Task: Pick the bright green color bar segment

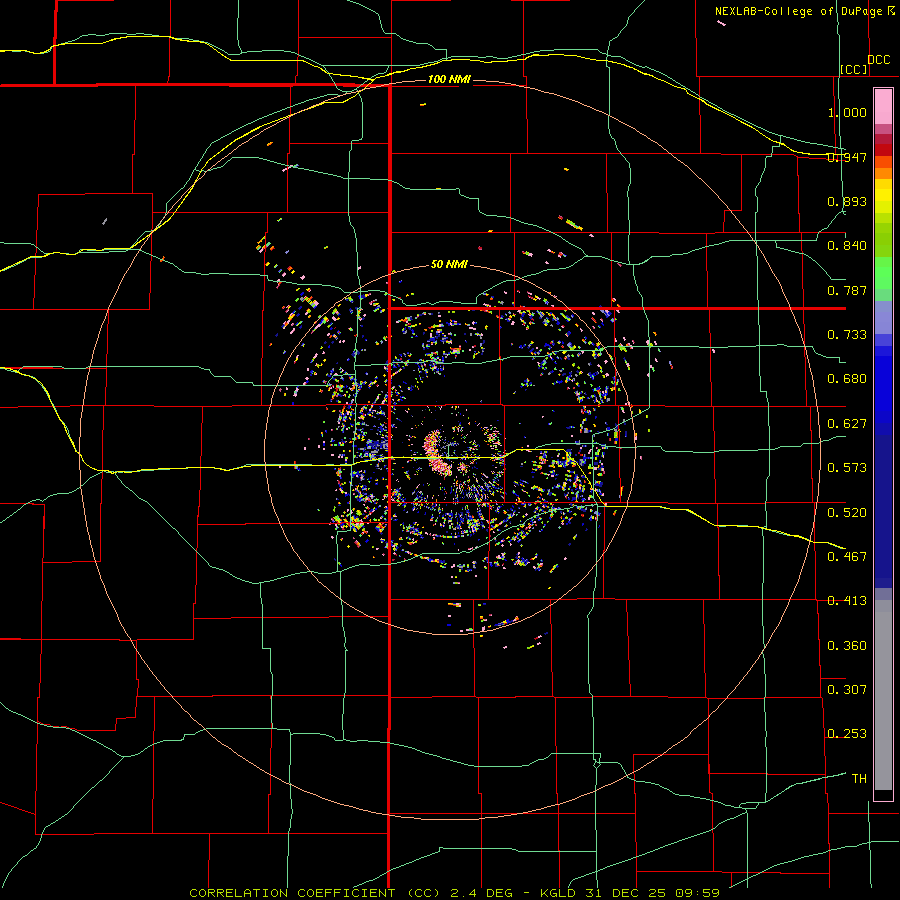Action: [883, 273]
